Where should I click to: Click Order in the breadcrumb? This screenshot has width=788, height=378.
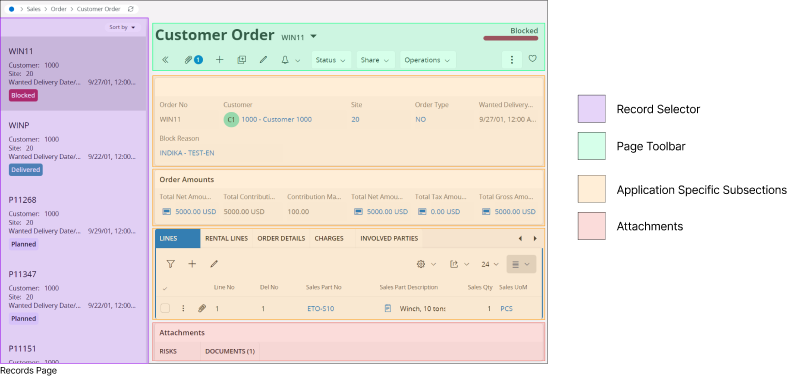[x=59, y=9]
